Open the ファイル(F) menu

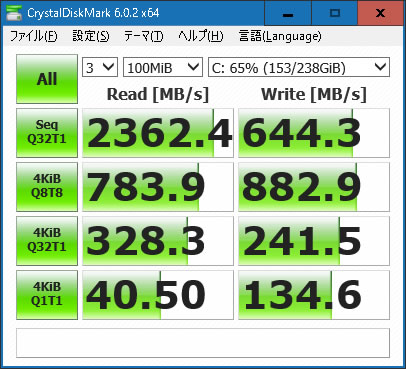coord(34,36)
